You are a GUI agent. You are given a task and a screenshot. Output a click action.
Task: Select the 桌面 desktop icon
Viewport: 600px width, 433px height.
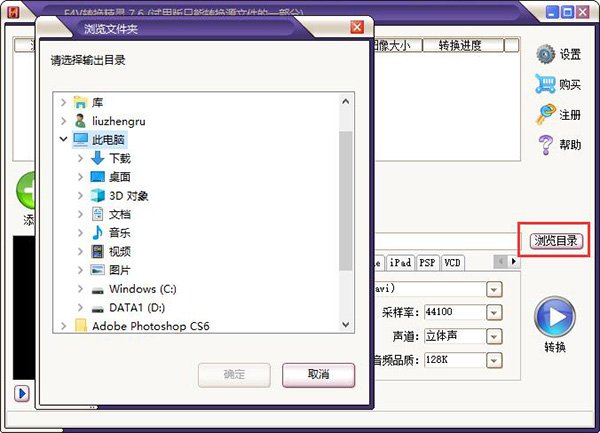pyautogui.click(x=97, y=176)
